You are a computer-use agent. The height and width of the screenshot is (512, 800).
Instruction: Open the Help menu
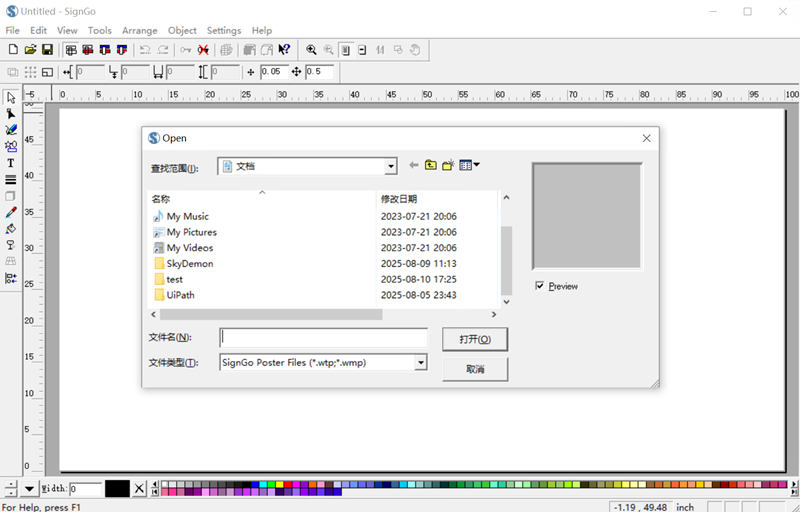[262, 31]
